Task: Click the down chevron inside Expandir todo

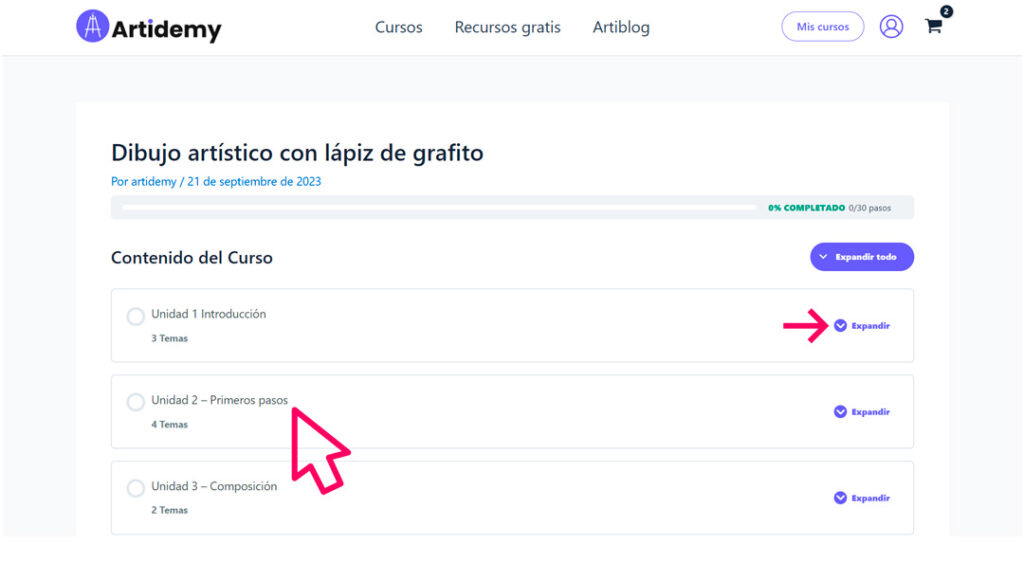Action: click(824, 257)
